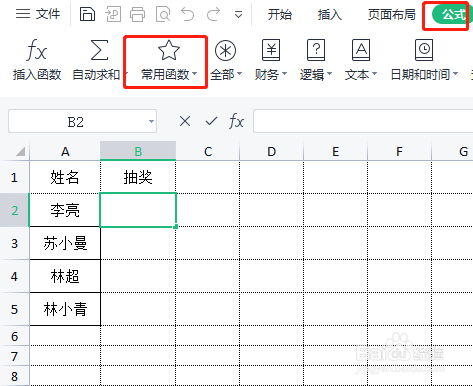Screen dimensions: 473x386
Task: Select row 8 header
Action: pyautogui.click(x=14, y=376)
